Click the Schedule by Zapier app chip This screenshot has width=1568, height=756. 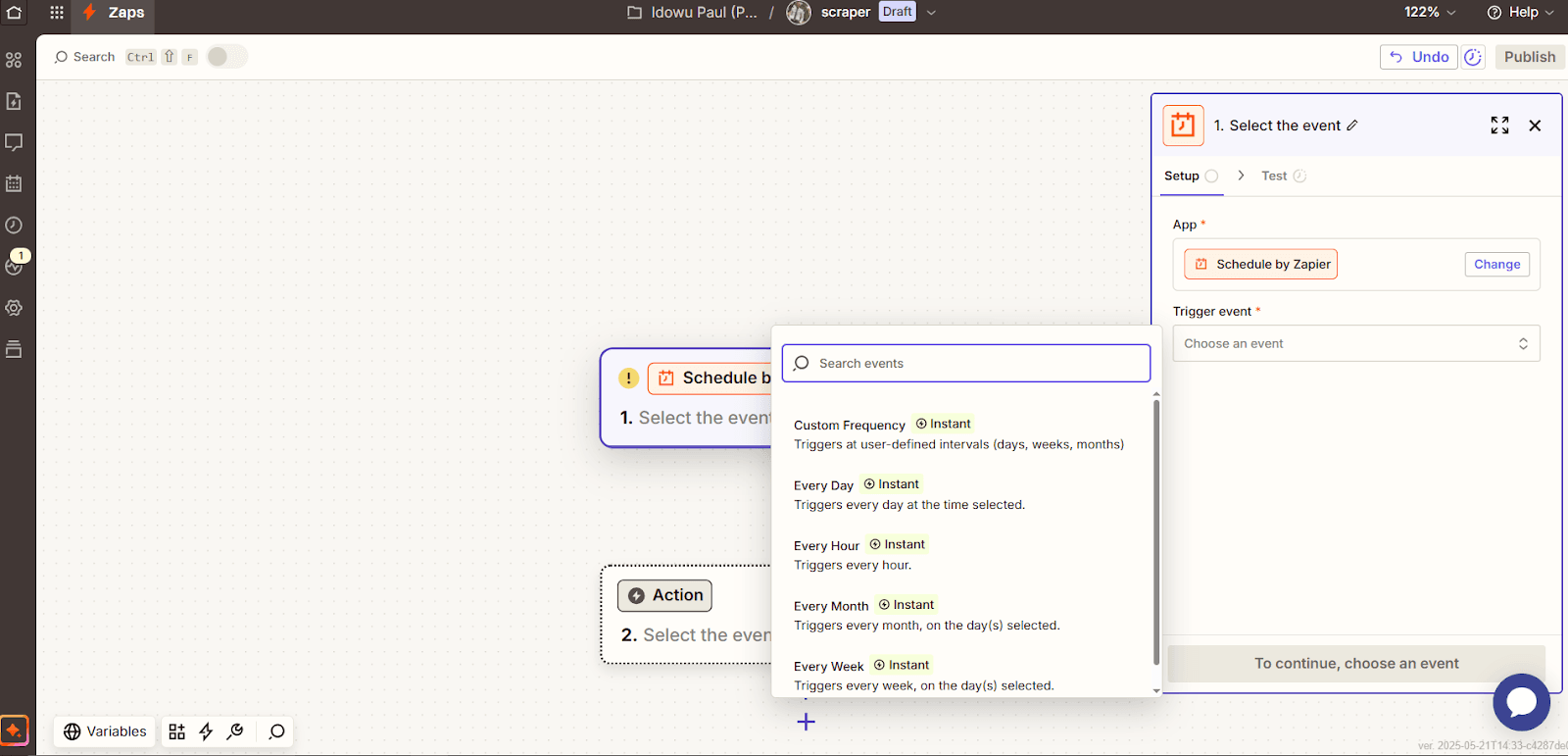(1260, 264)
